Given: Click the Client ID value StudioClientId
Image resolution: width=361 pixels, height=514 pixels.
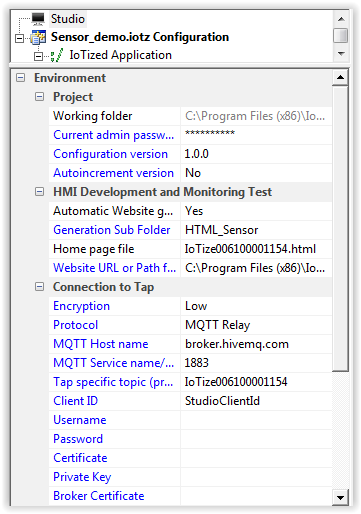Looking at the screenshot, I should [256, 401].
